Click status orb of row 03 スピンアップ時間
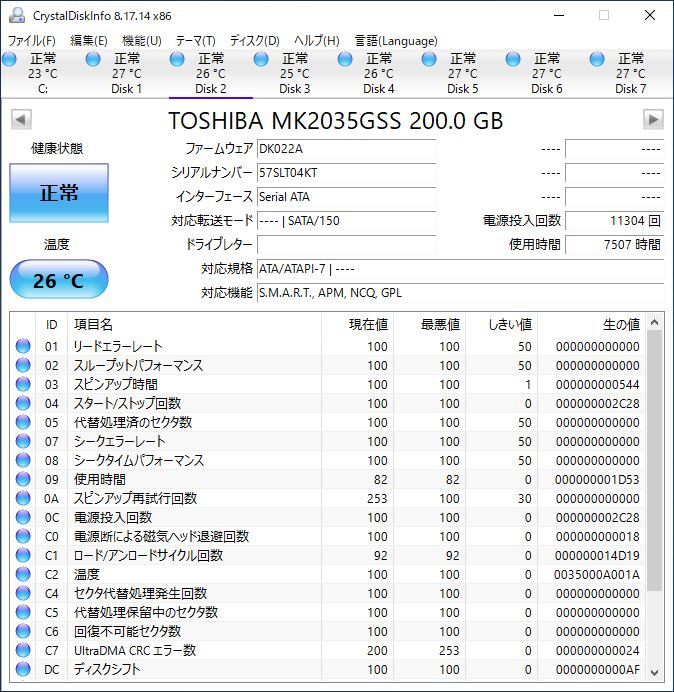The image size is (674, 692). (x=23, y=384)
